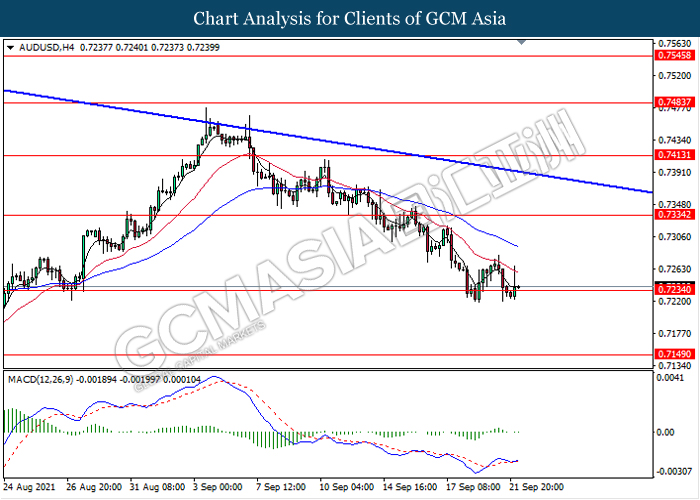Click the 31 Aug 08:00 time label

pos(157,487)
